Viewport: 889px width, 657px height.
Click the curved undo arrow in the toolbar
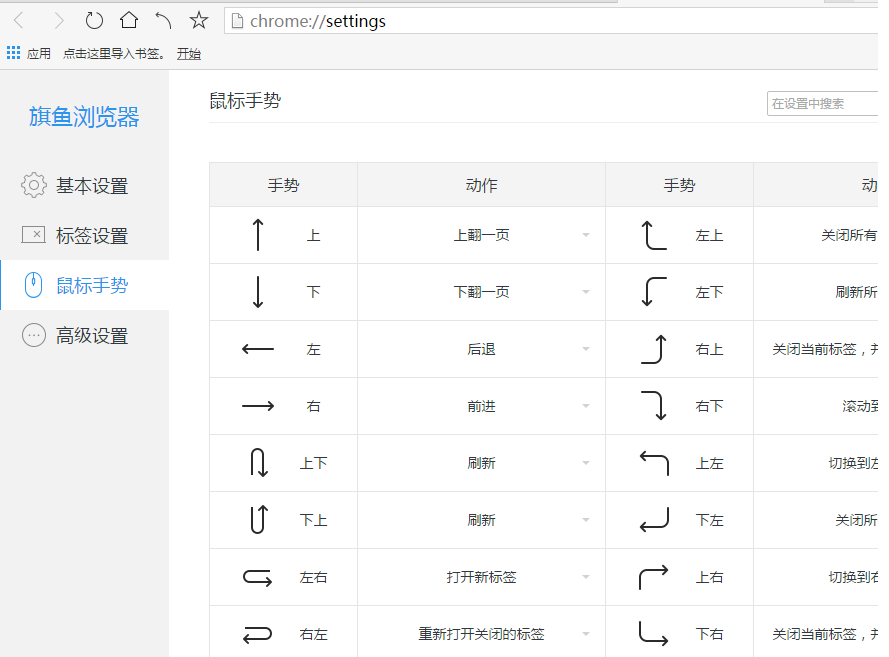click(165, 20)
